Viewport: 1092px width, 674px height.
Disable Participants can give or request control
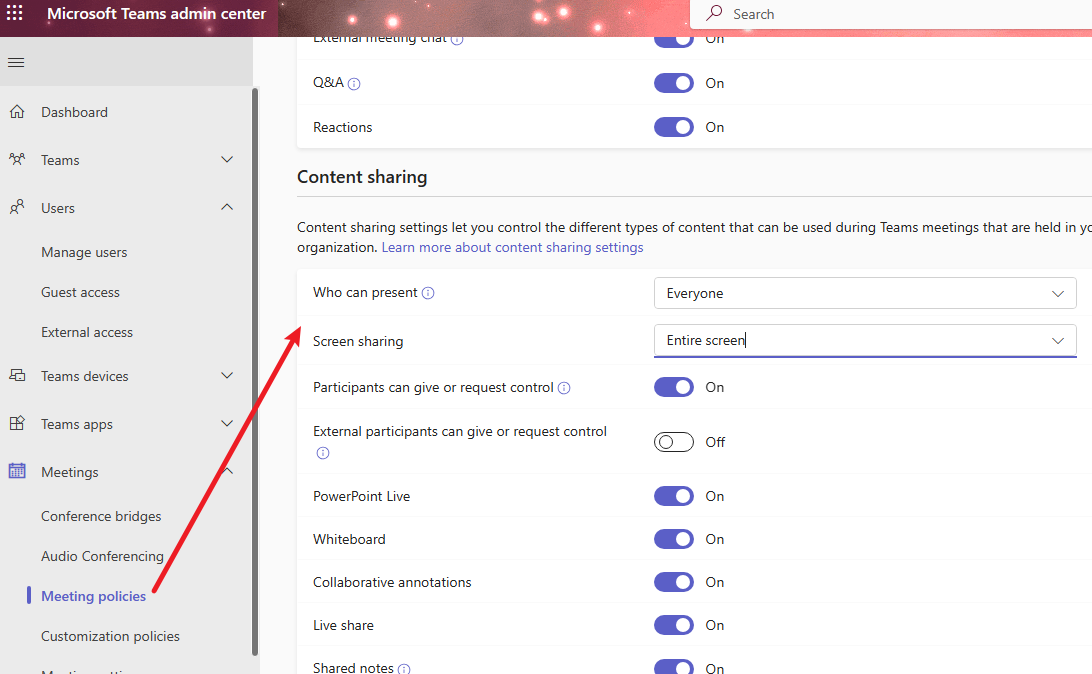pos(673,387)
